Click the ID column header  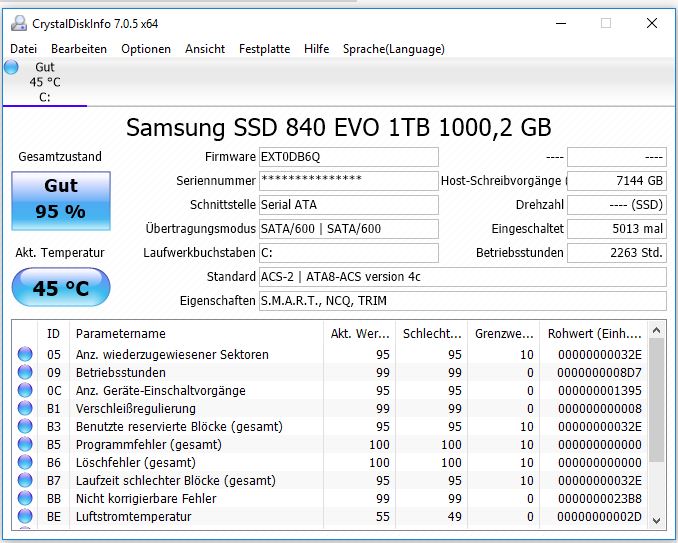tap(54, 333)
